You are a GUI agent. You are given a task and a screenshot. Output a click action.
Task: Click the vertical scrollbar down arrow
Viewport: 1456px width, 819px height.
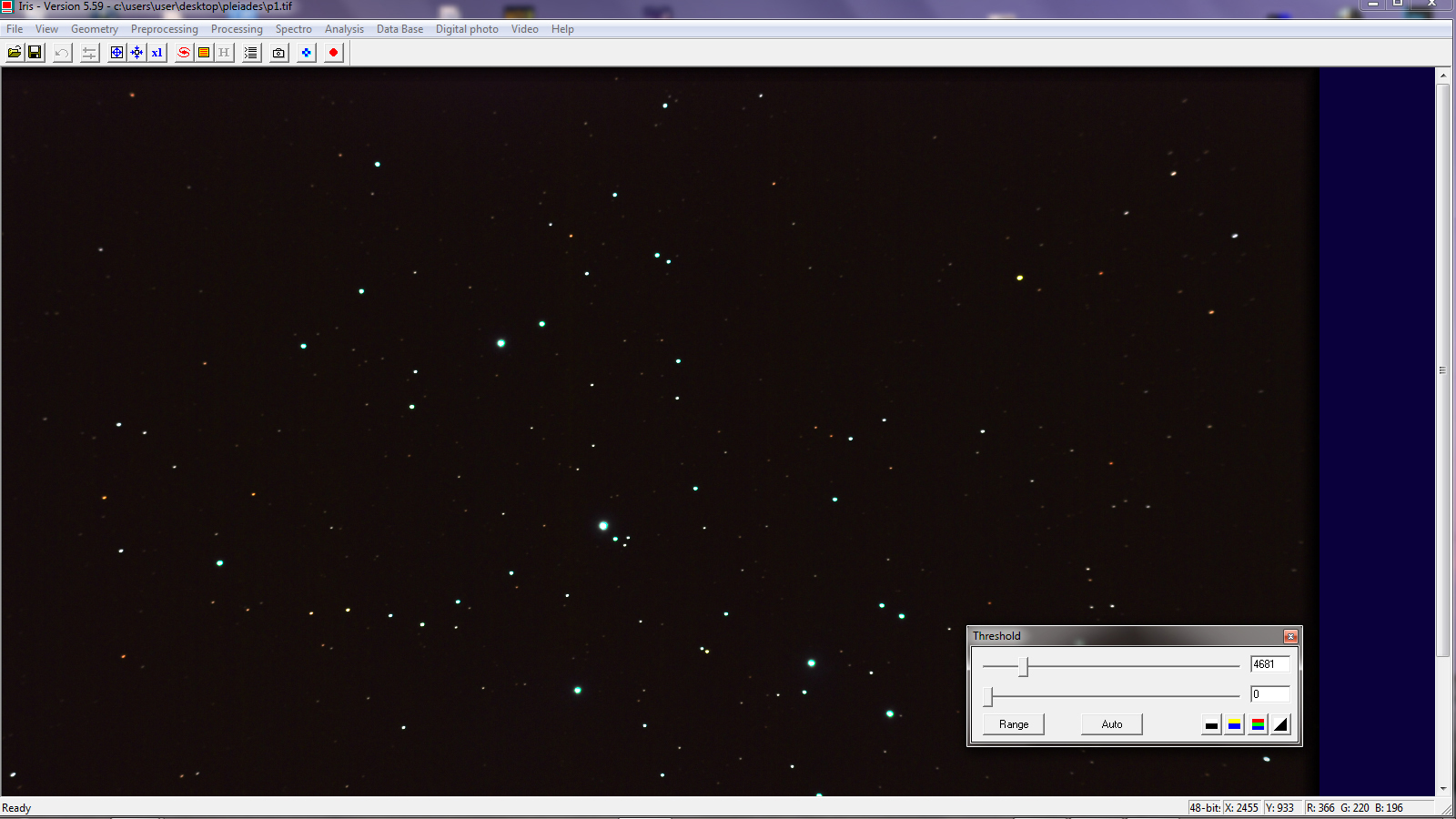[x=1442, y=789]
